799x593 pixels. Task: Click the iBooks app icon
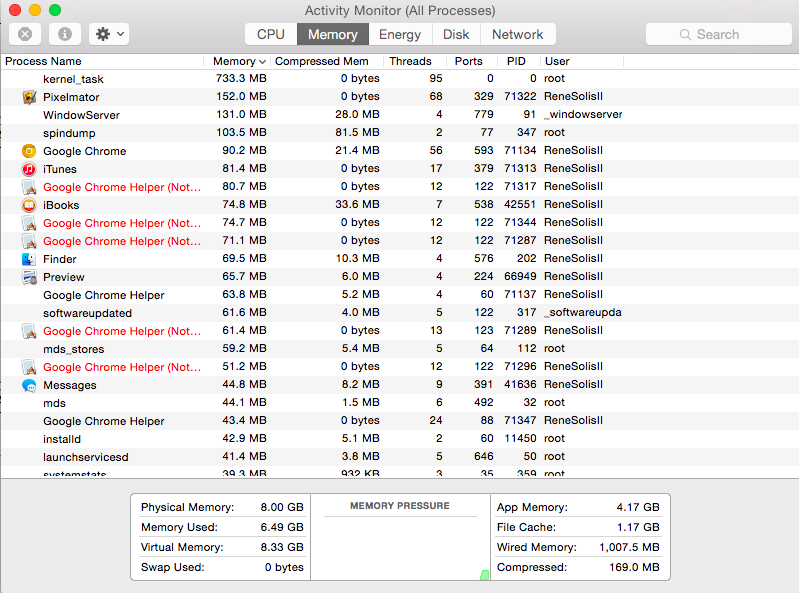click(x=29, y=205)
